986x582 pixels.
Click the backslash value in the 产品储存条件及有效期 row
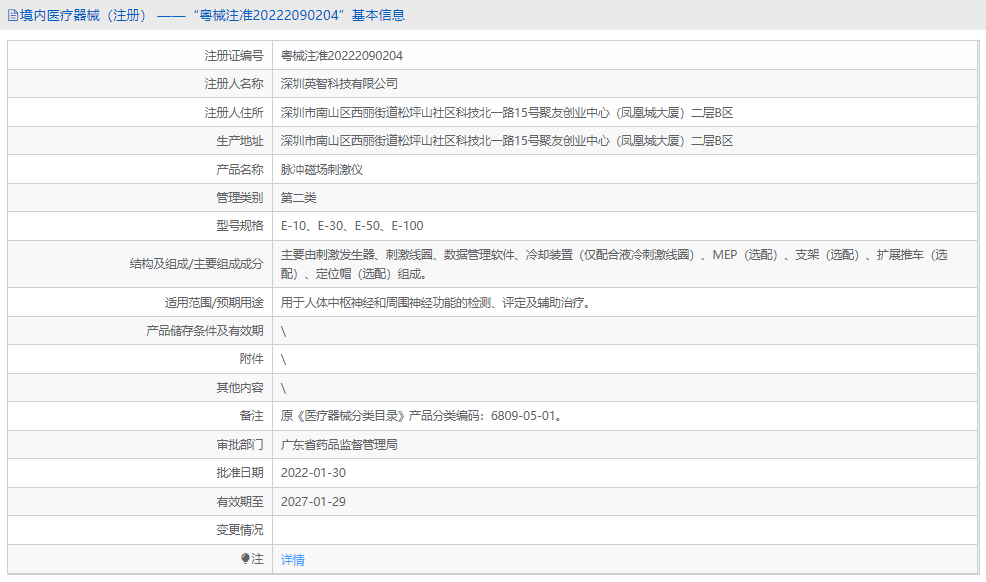pyautogui.click(x=283, y=331)
